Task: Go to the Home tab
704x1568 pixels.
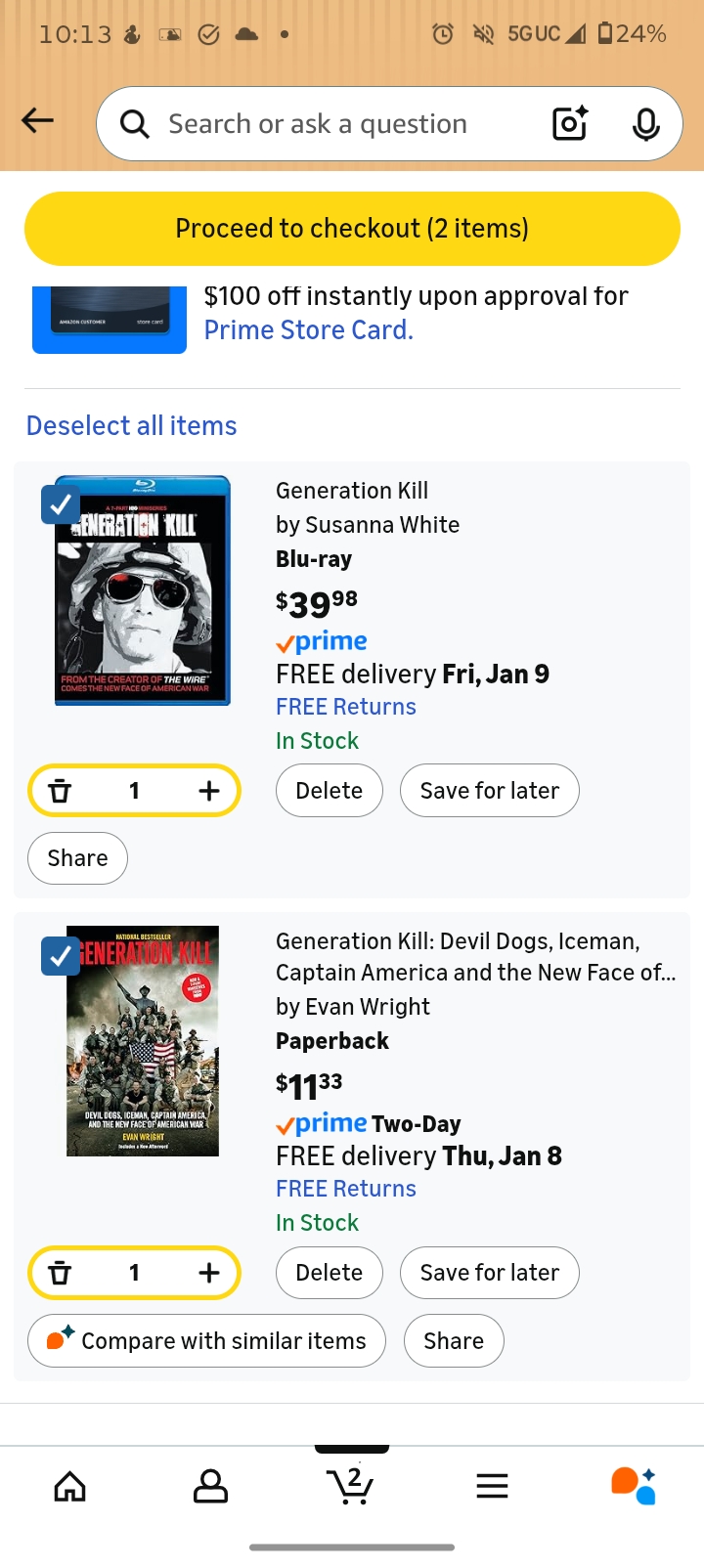Action: [70, 1487]
